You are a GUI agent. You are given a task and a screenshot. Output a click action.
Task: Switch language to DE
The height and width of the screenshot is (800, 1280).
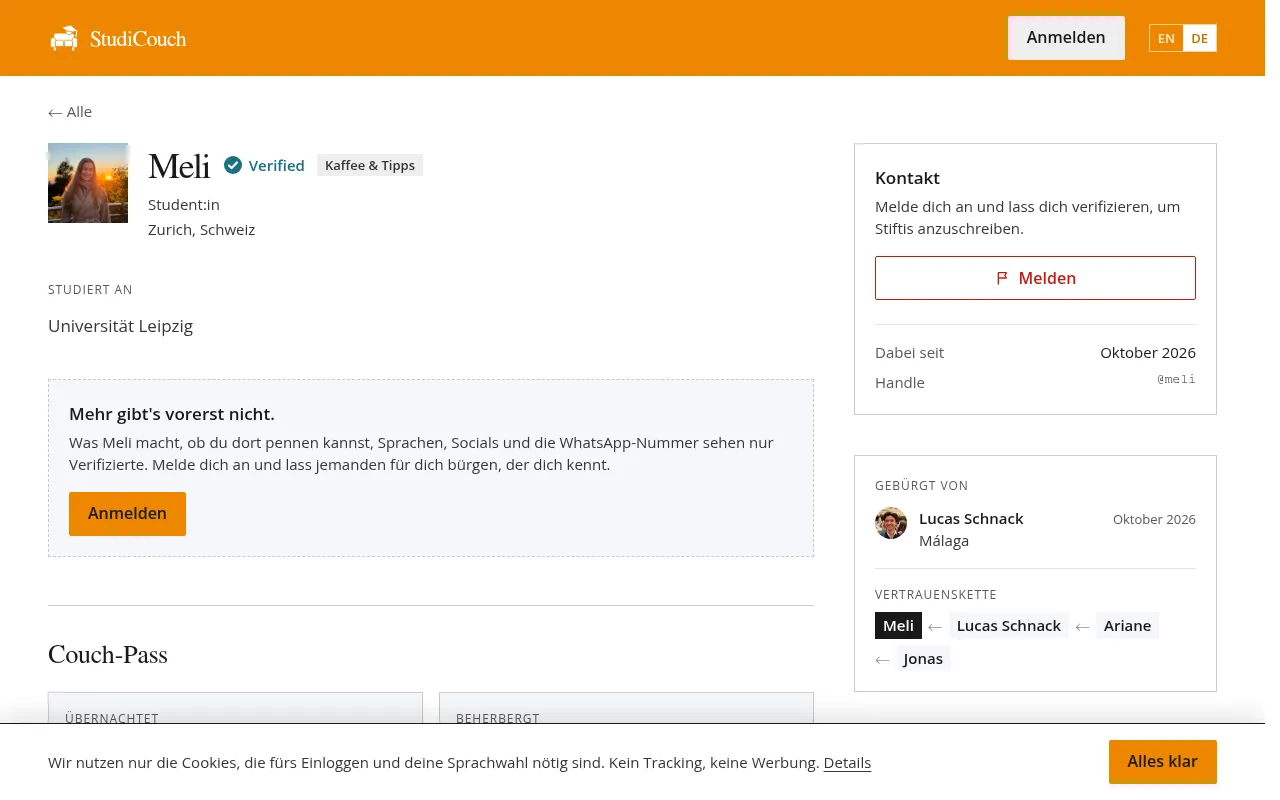click(1199, 38)
